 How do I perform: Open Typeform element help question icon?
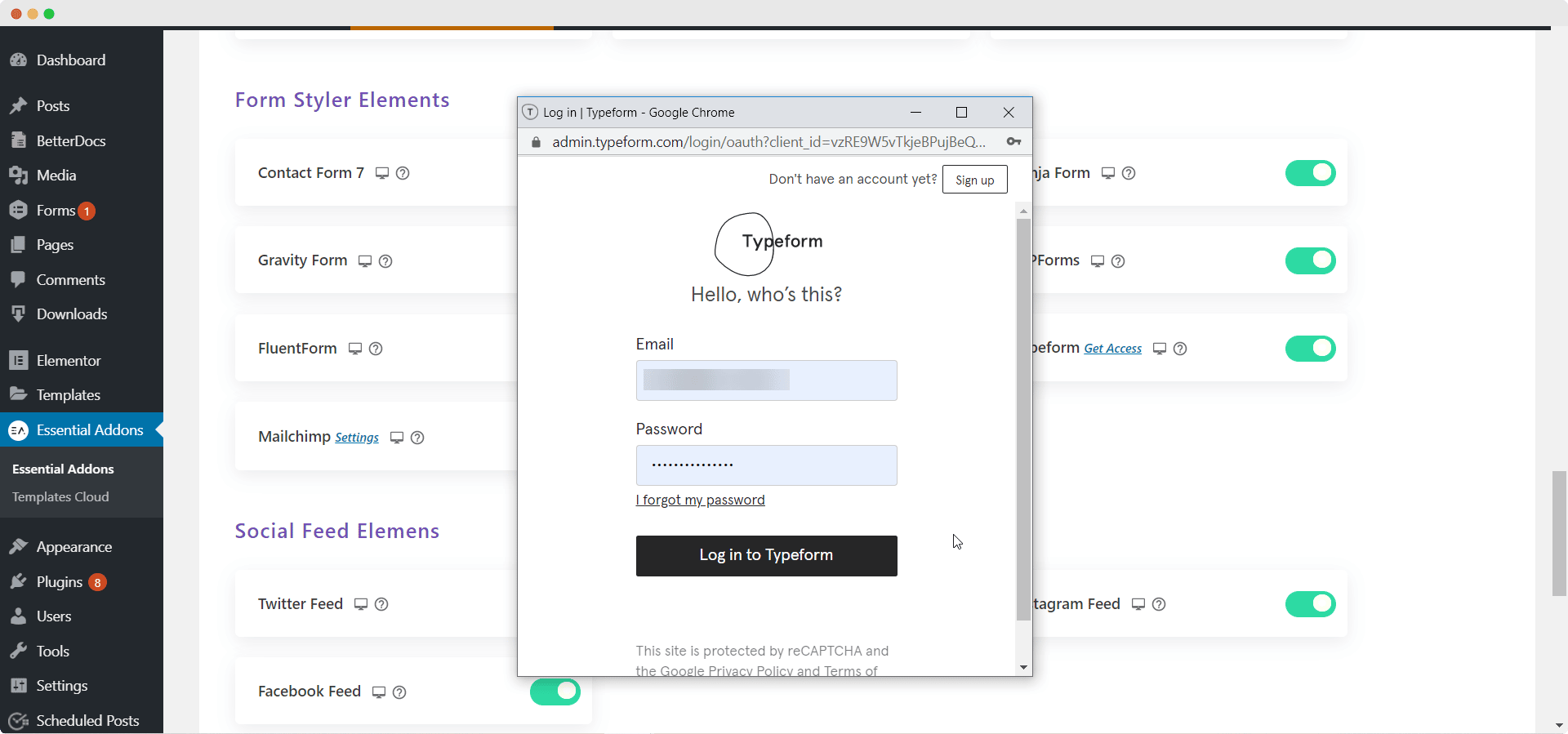pos(1180,349)
